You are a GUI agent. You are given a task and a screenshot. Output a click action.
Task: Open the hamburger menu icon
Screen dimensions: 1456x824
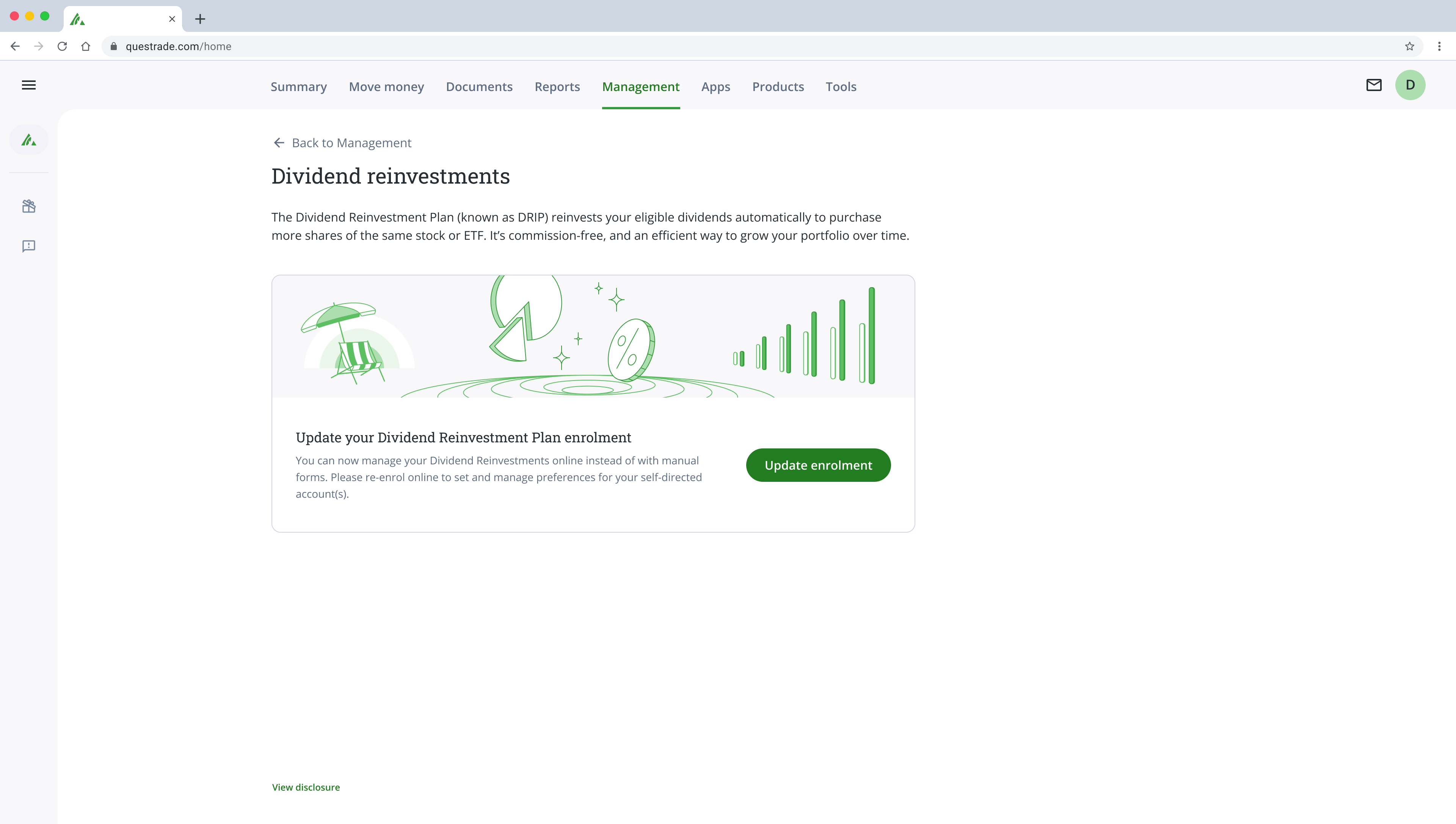[x=29, y=85]
